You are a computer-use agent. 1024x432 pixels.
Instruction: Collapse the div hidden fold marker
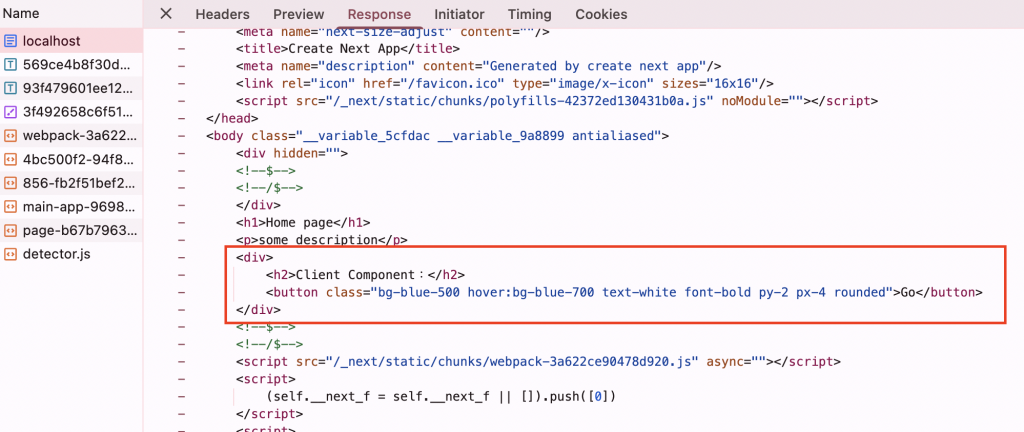pos(181,153)
